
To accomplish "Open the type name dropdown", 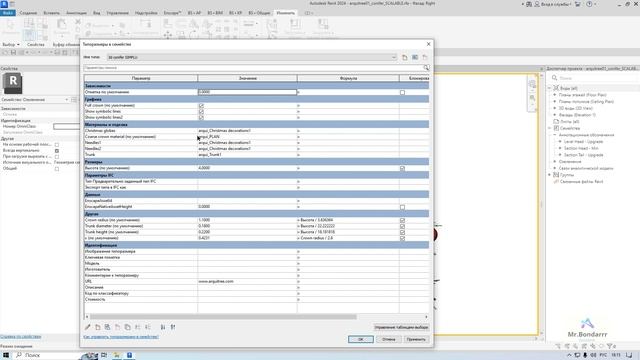I will coord(393,57).
